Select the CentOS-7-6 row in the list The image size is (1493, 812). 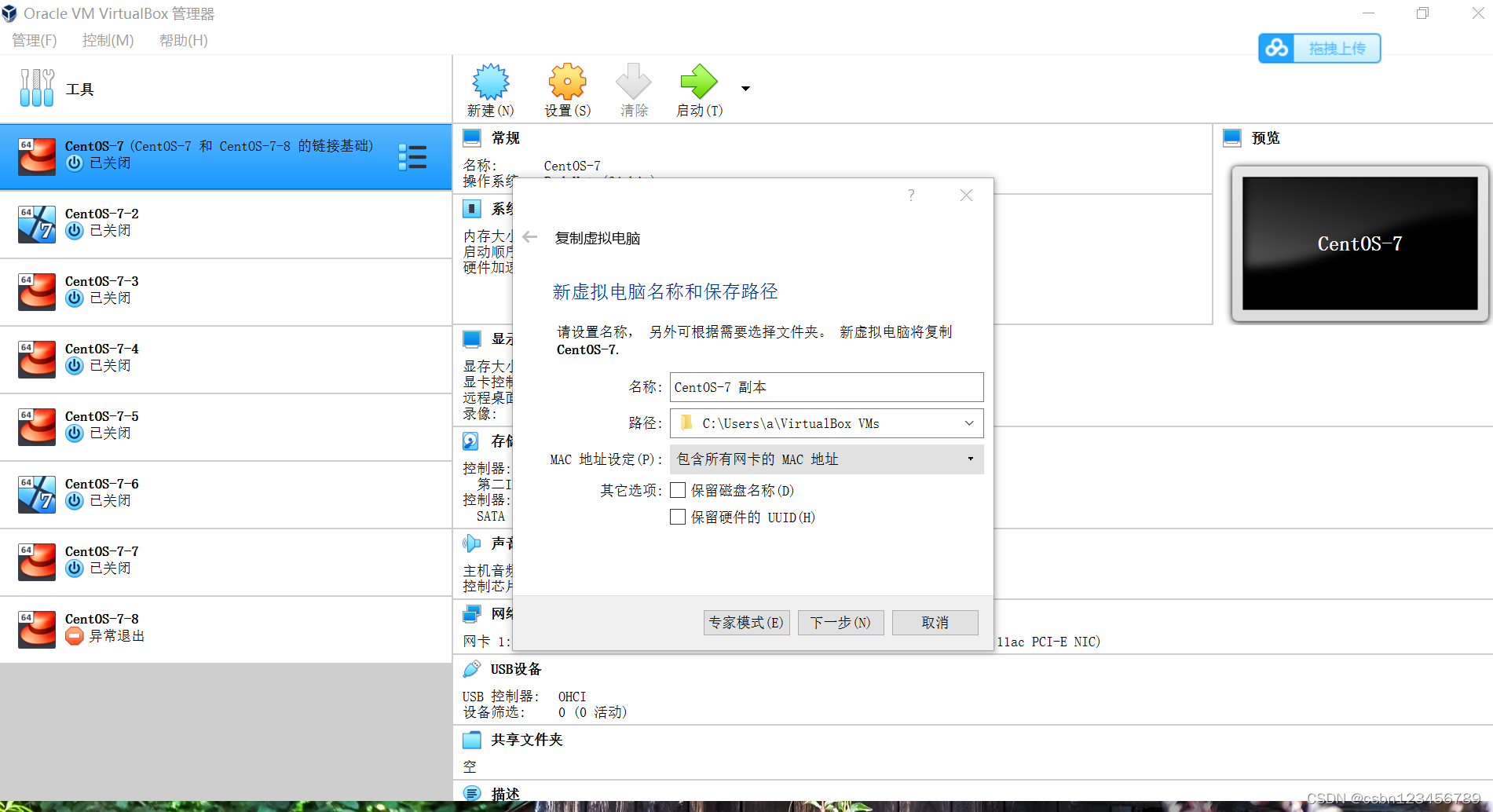pyautogui.click(x=226, y=495)
